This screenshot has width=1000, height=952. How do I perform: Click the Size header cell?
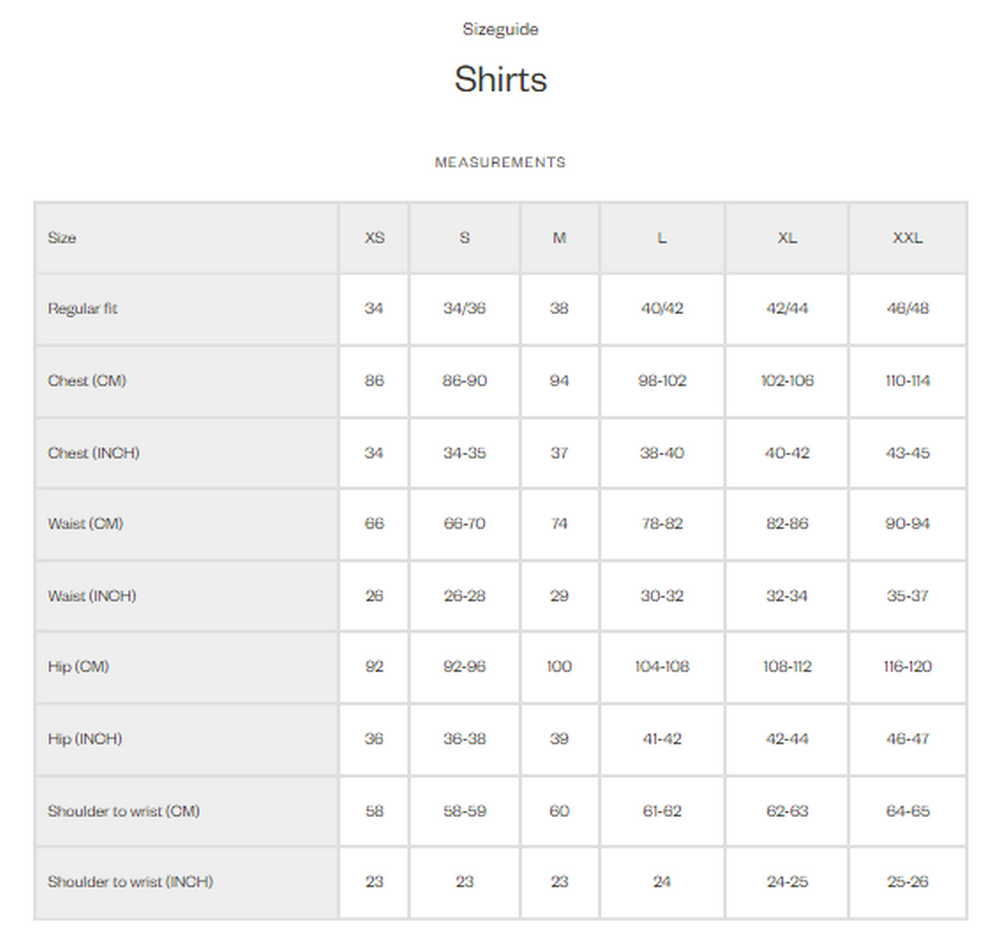(x=187, y=238)
